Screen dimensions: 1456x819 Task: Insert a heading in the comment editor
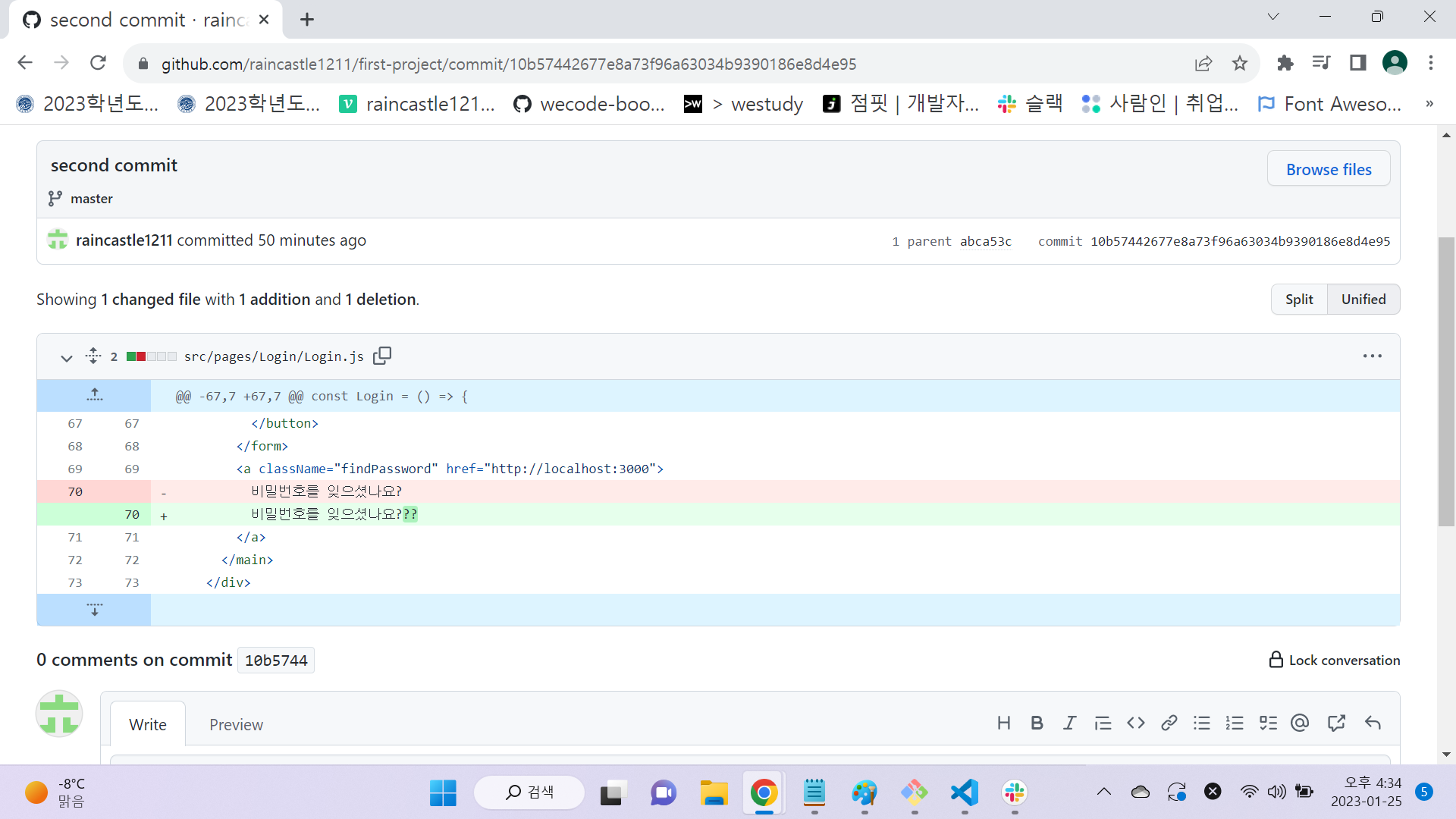click(1004, 723)
